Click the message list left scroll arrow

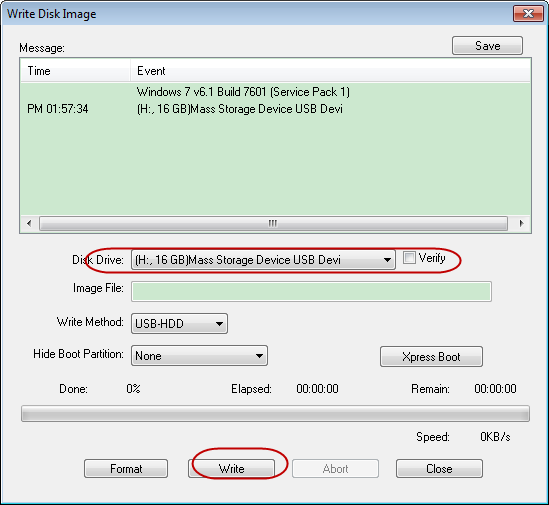point(29,223)
